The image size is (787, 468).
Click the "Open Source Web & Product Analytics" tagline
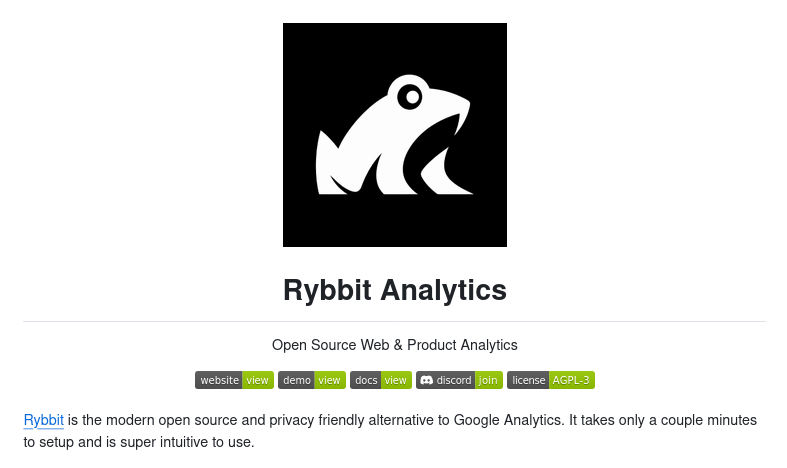(394, 345)
